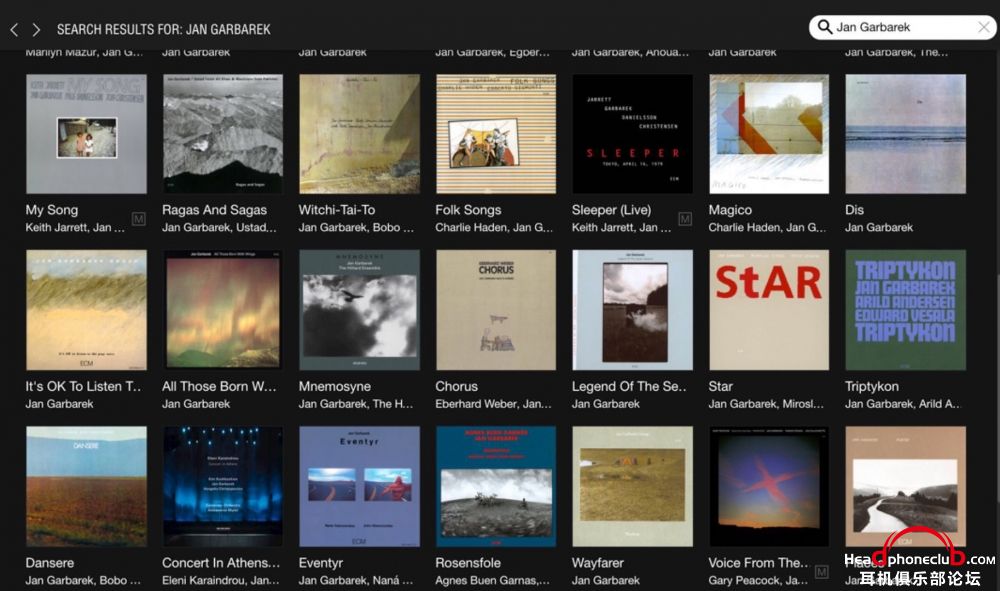
Task: Clear the Jan Garbarek search text
Action: 984,27
